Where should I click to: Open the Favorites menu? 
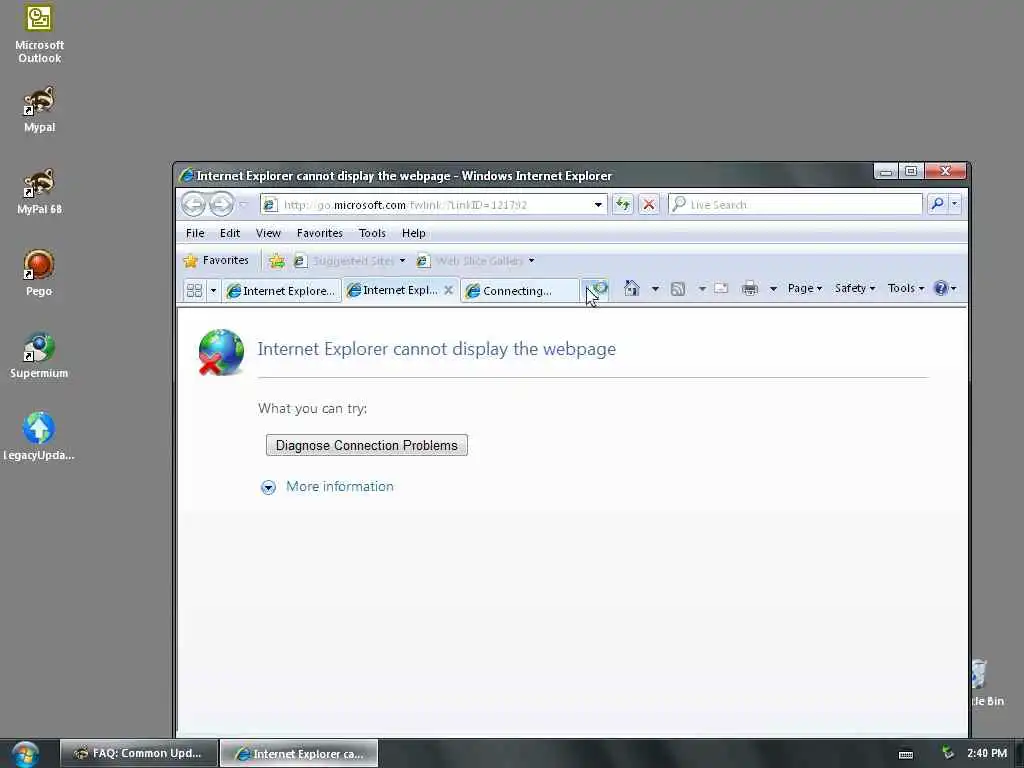coord(319,233)
